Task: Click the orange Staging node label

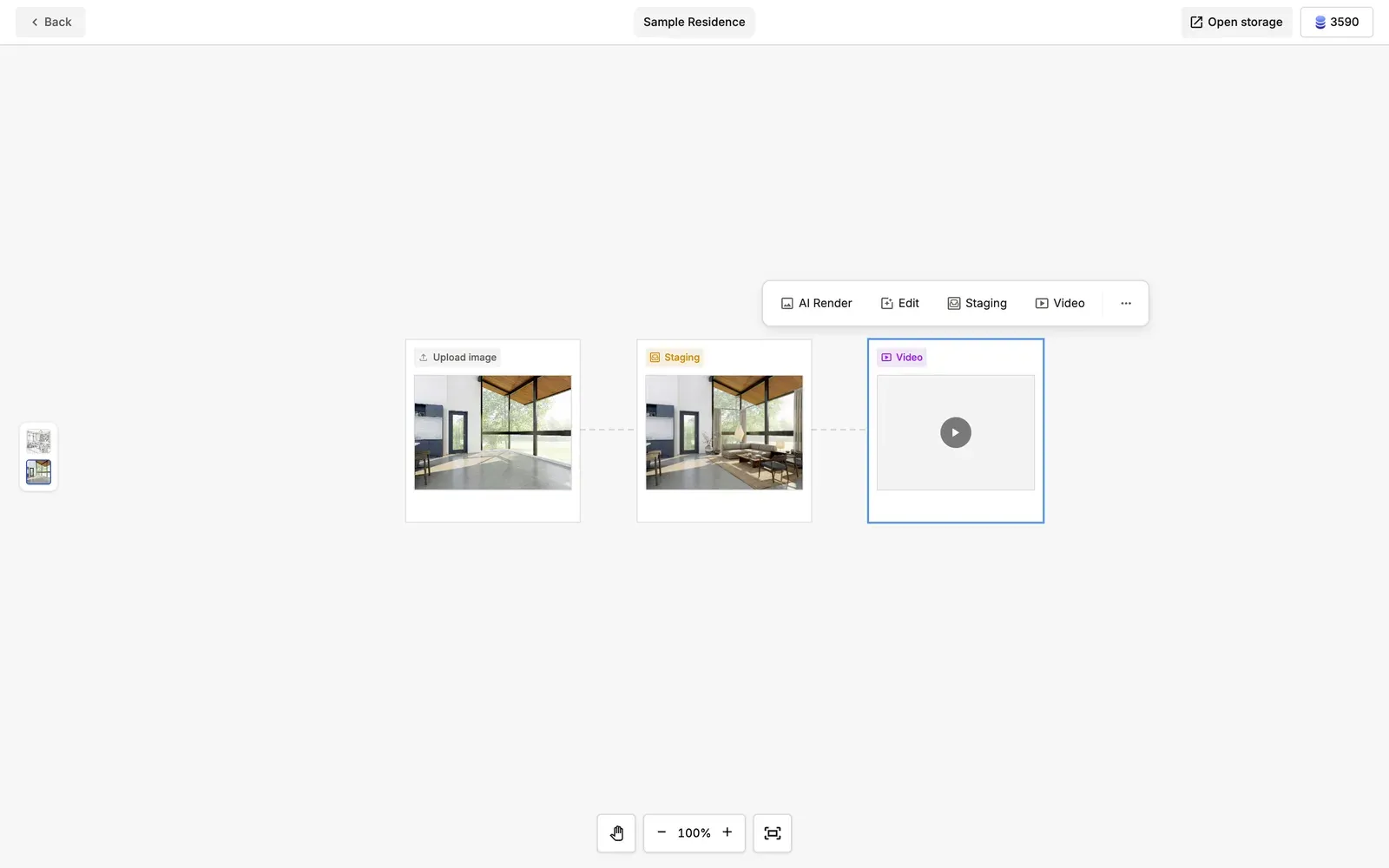Action: pos(675,357)
